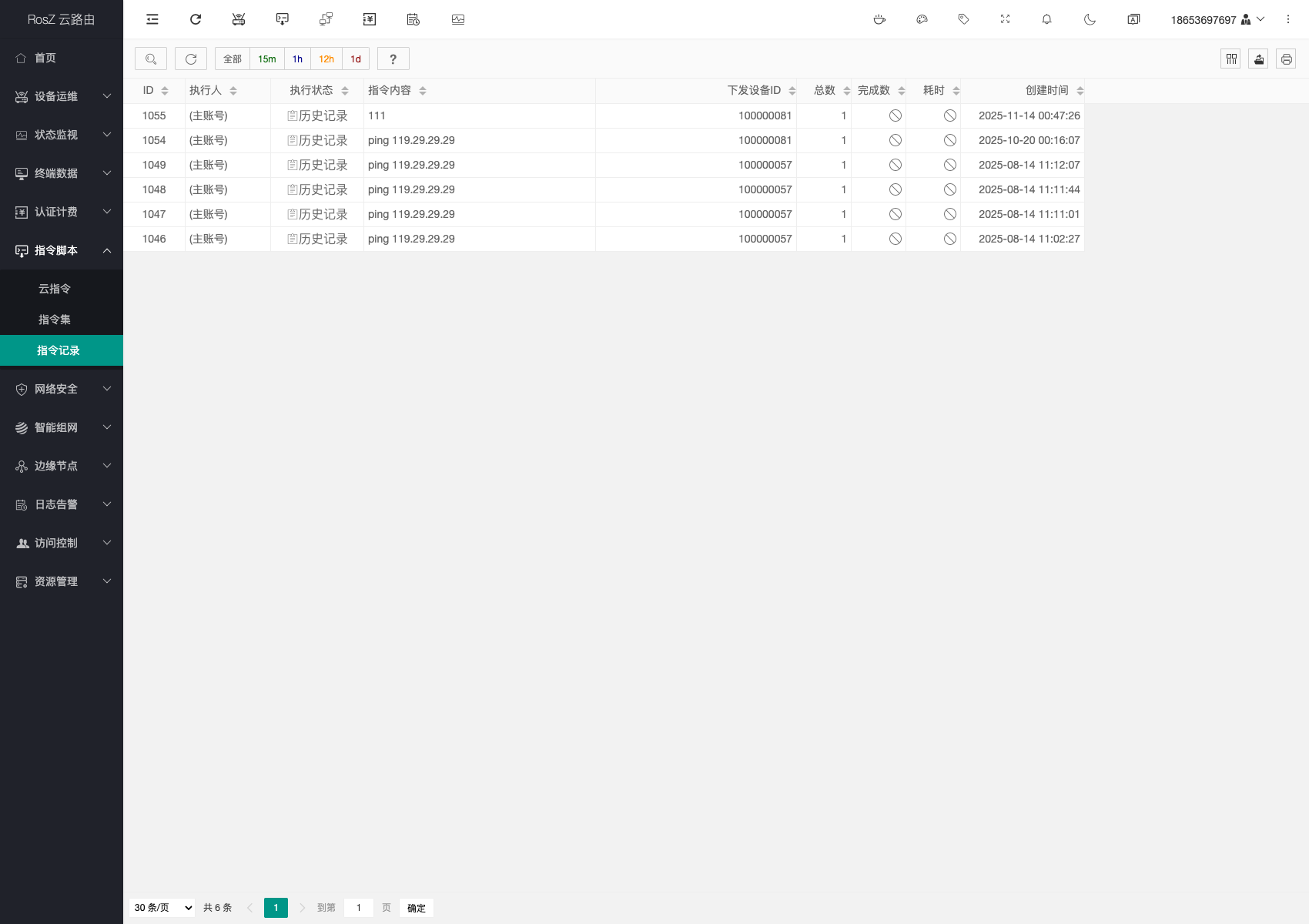Toggle dark mode with the moon icon
Screen dimensions: 1309x924
point(1090,19)
